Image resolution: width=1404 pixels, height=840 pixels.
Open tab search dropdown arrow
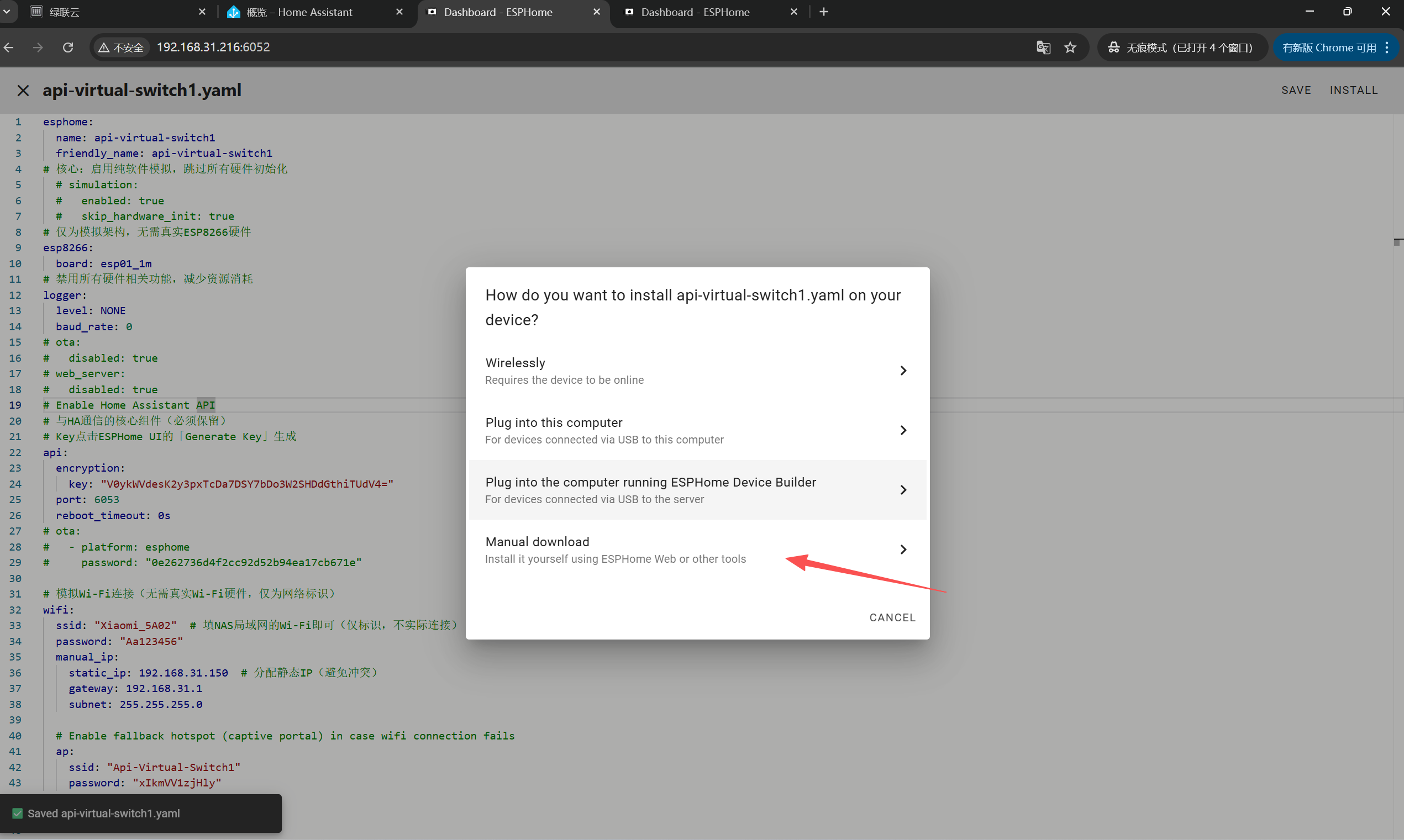[x=7, y=11]
